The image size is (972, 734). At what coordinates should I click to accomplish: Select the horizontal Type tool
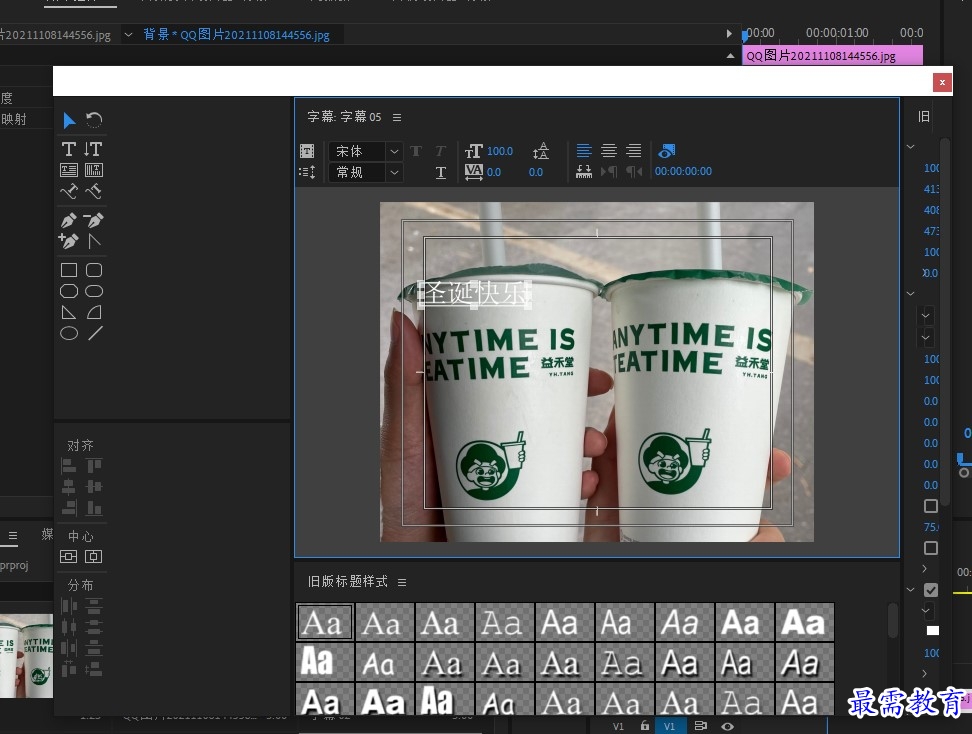click(69, 149)
